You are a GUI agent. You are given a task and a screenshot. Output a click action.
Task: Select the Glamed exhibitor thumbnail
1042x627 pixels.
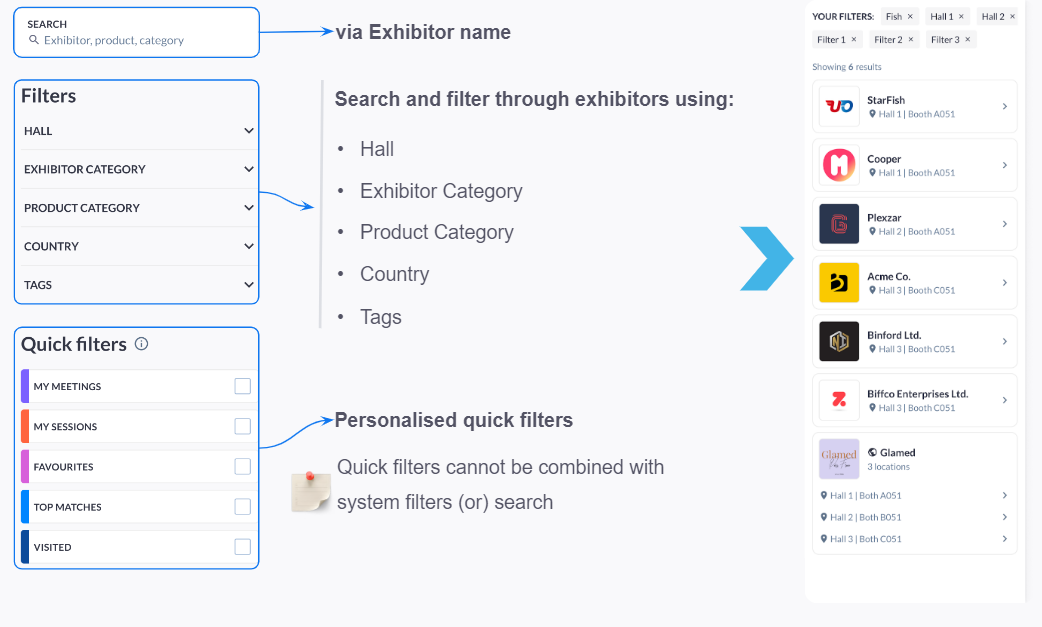coord(839,459)
